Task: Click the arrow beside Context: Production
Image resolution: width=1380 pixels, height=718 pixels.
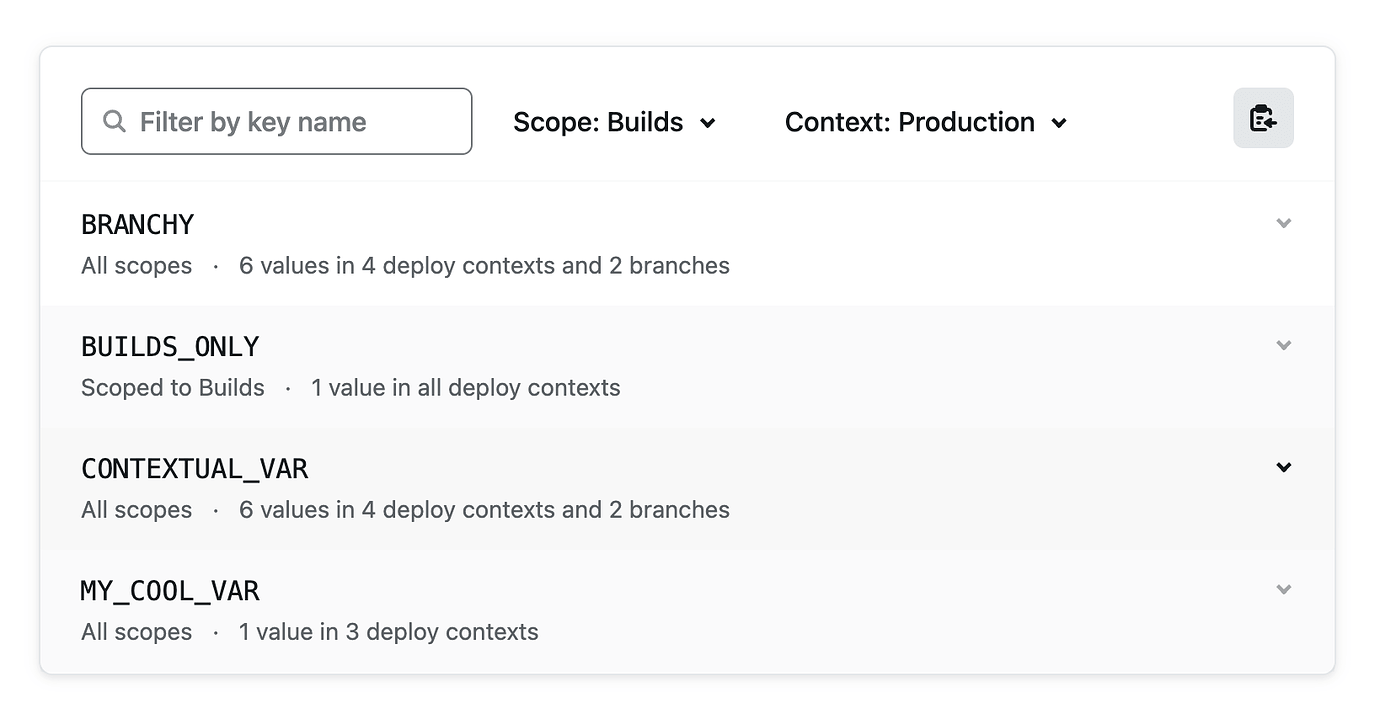Action: point(1059,123)
